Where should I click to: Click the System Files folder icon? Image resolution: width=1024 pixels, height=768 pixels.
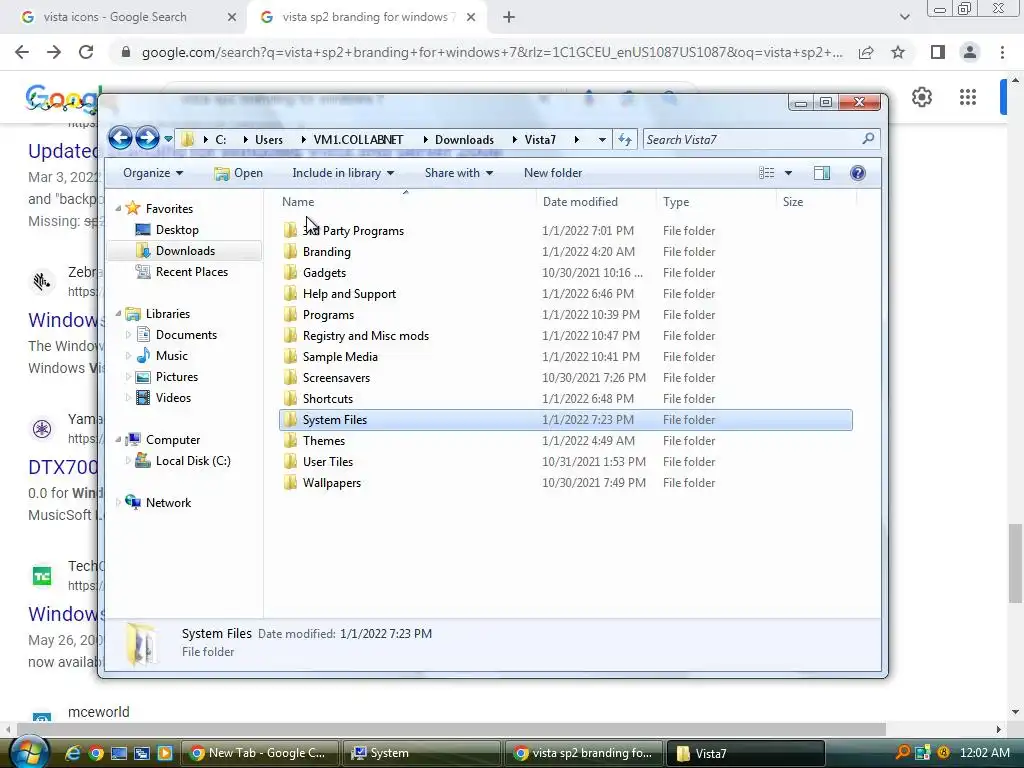[290, 419]
